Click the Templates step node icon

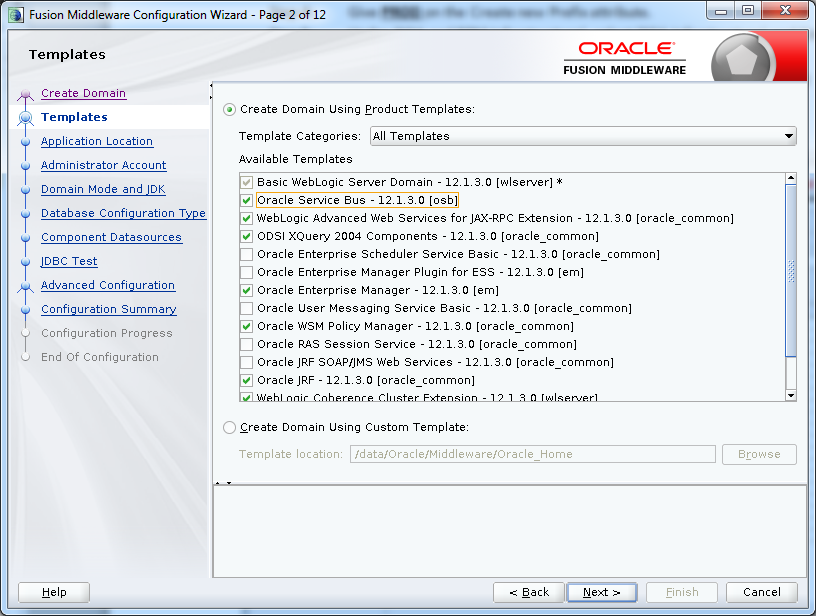point(25,118)
